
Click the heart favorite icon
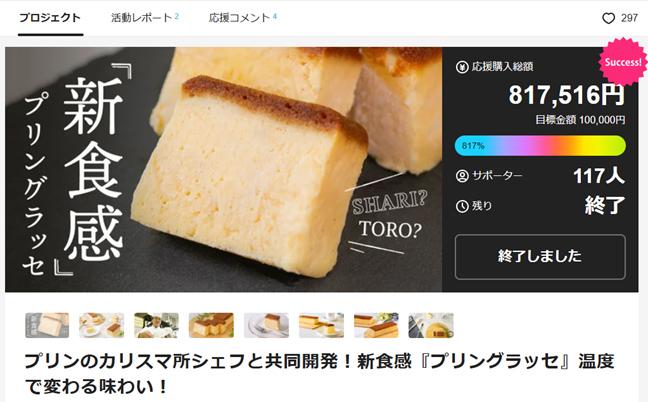608,18
